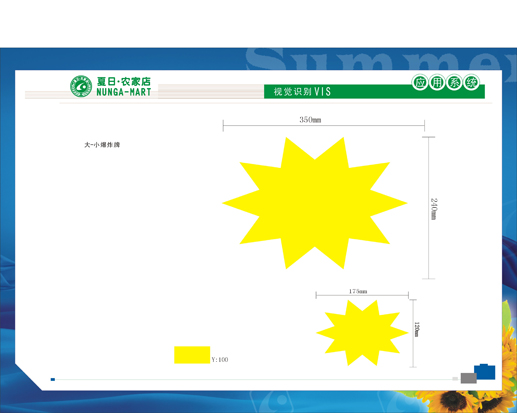Viewport: 517px width, 413px height.
Task: Click the round green Nunga-Mart logo emblem
Action: click(81, 86)
